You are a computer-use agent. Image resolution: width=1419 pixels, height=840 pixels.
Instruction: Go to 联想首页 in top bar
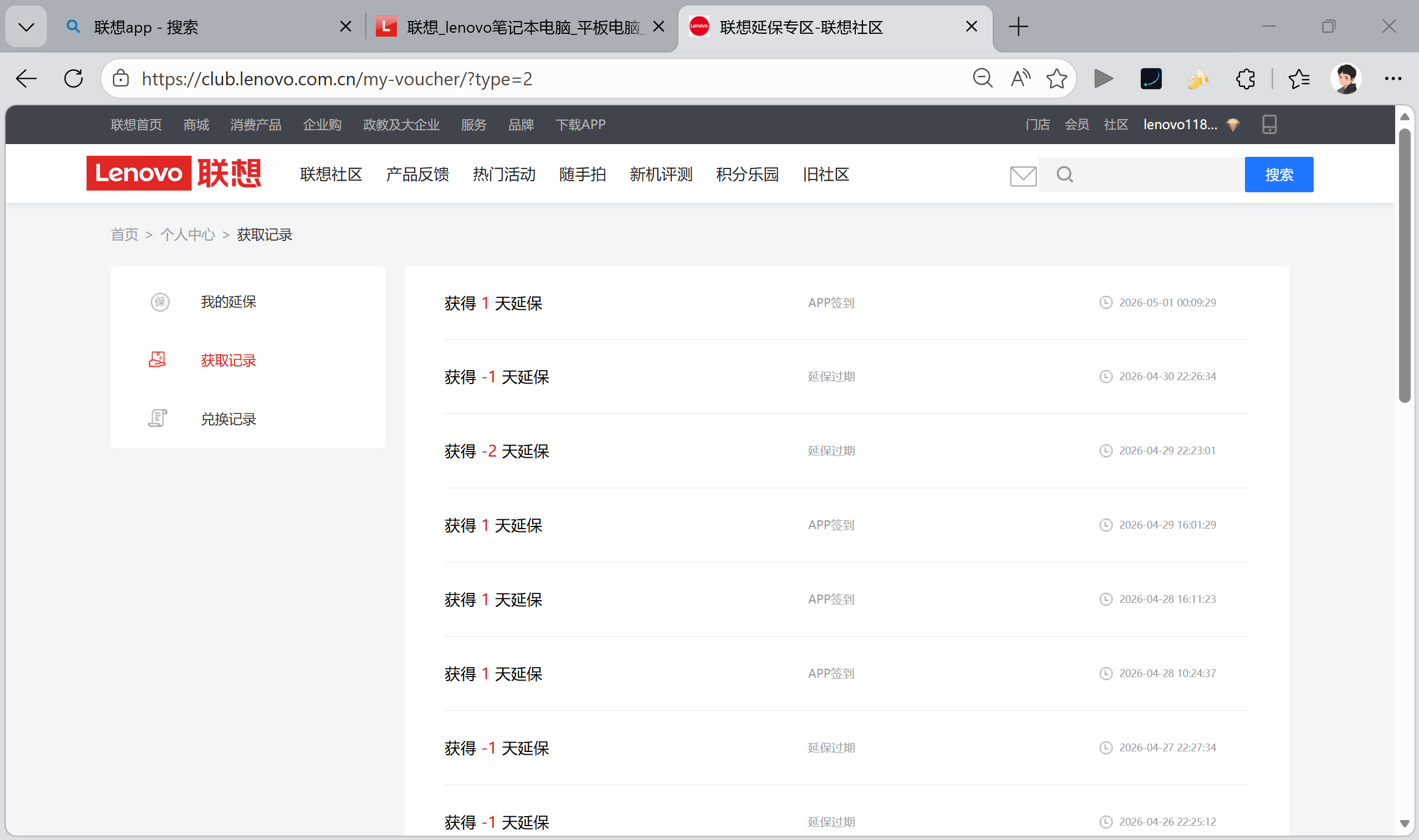(136, 125)
